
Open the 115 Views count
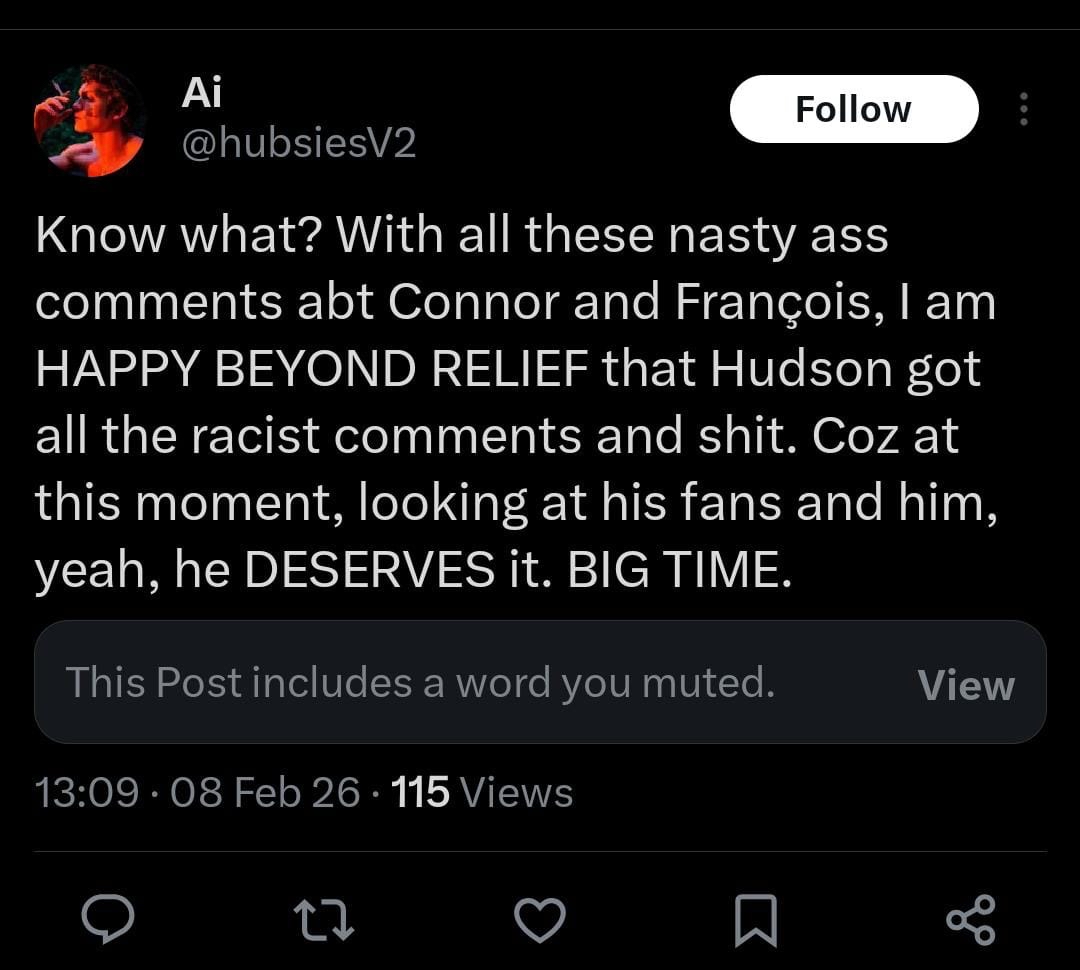coord(481,793)
